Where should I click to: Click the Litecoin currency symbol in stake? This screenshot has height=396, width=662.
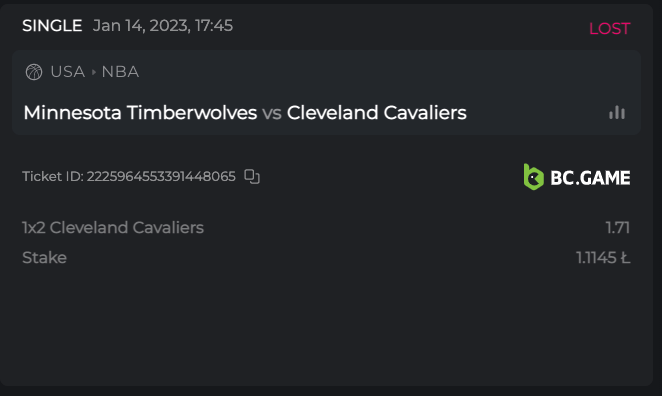(625, 258)
